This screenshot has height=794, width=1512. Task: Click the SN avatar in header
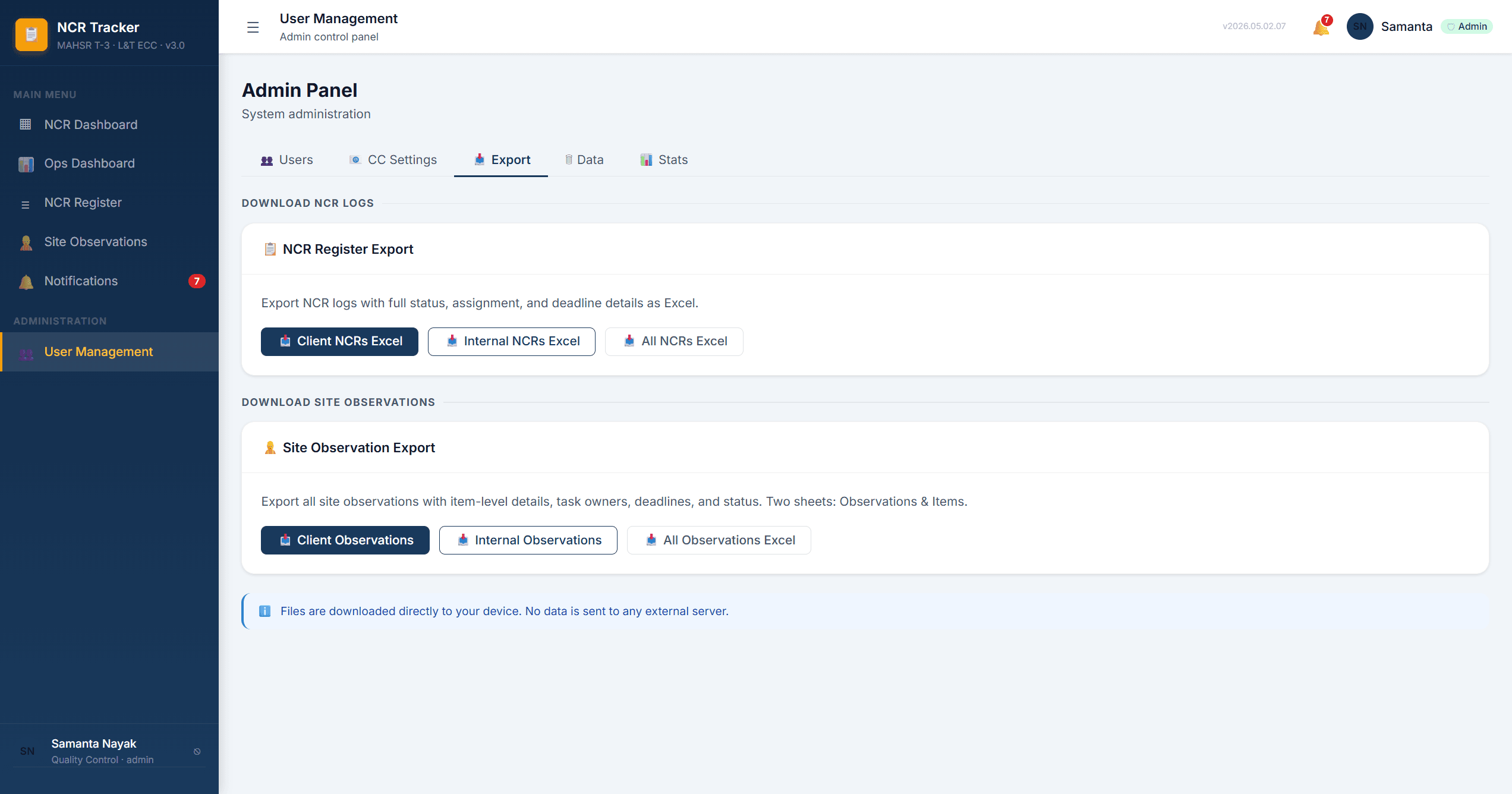click(x=1360, y=26)
